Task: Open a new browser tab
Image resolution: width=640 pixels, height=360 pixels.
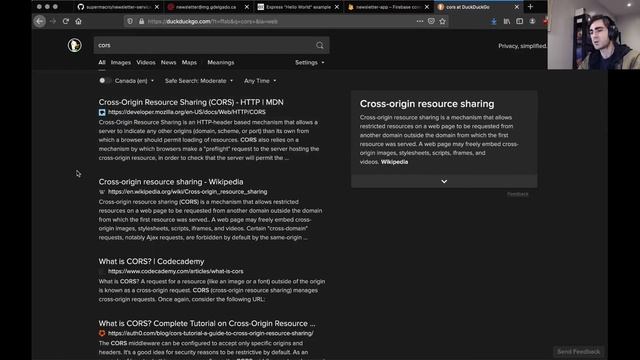Action: (x=530, y=7)
